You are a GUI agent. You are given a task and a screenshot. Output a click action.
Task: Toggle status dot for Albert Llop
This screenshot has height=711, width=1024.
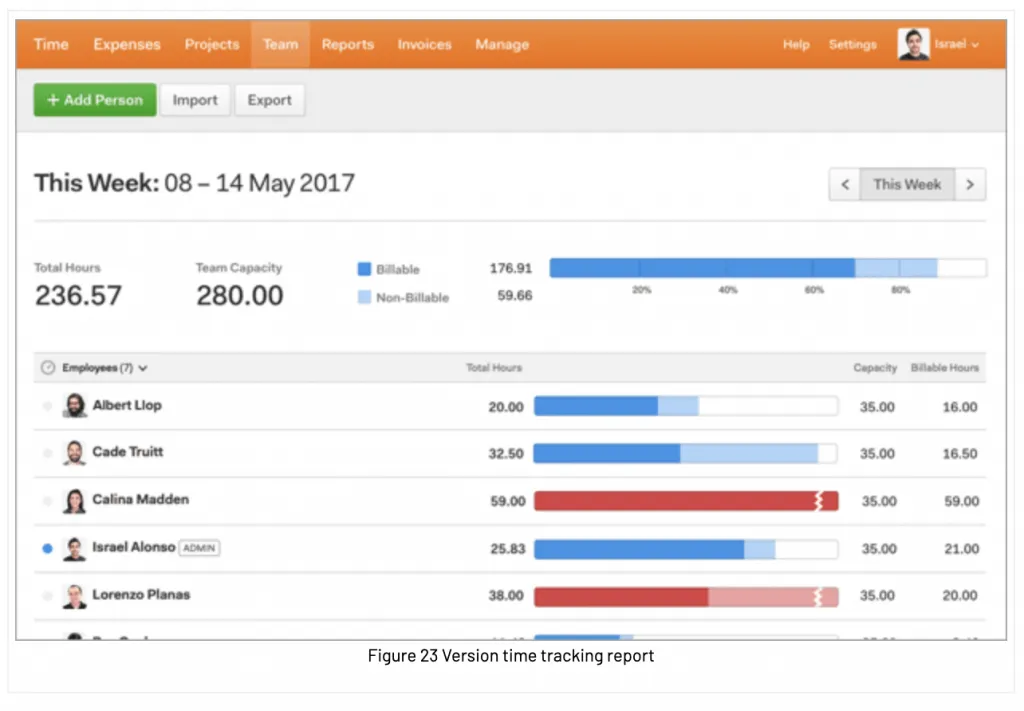tap(47, 406)
